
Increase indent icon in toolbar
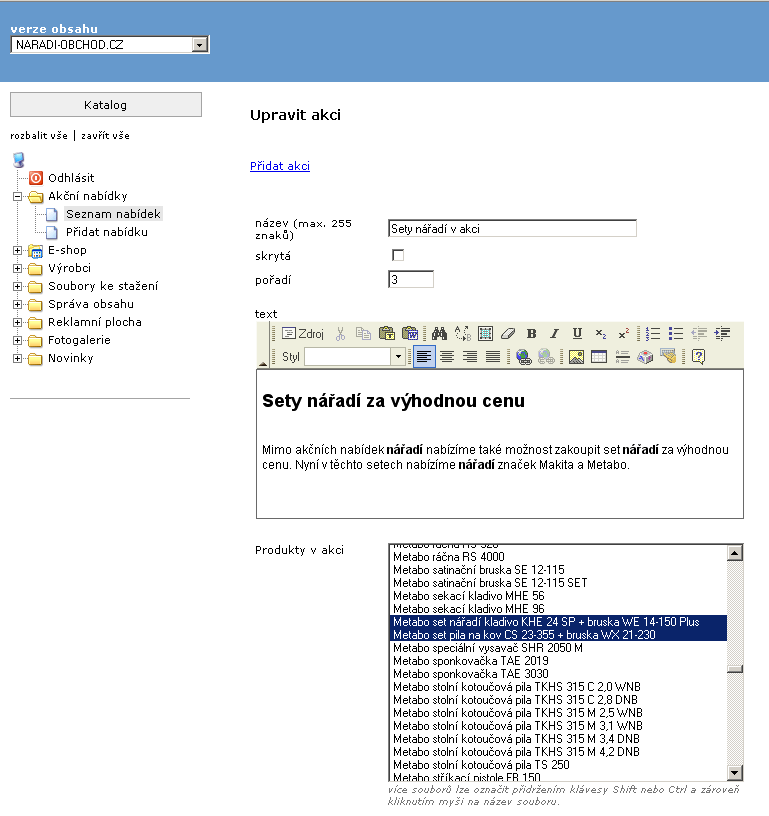(722, 334)
